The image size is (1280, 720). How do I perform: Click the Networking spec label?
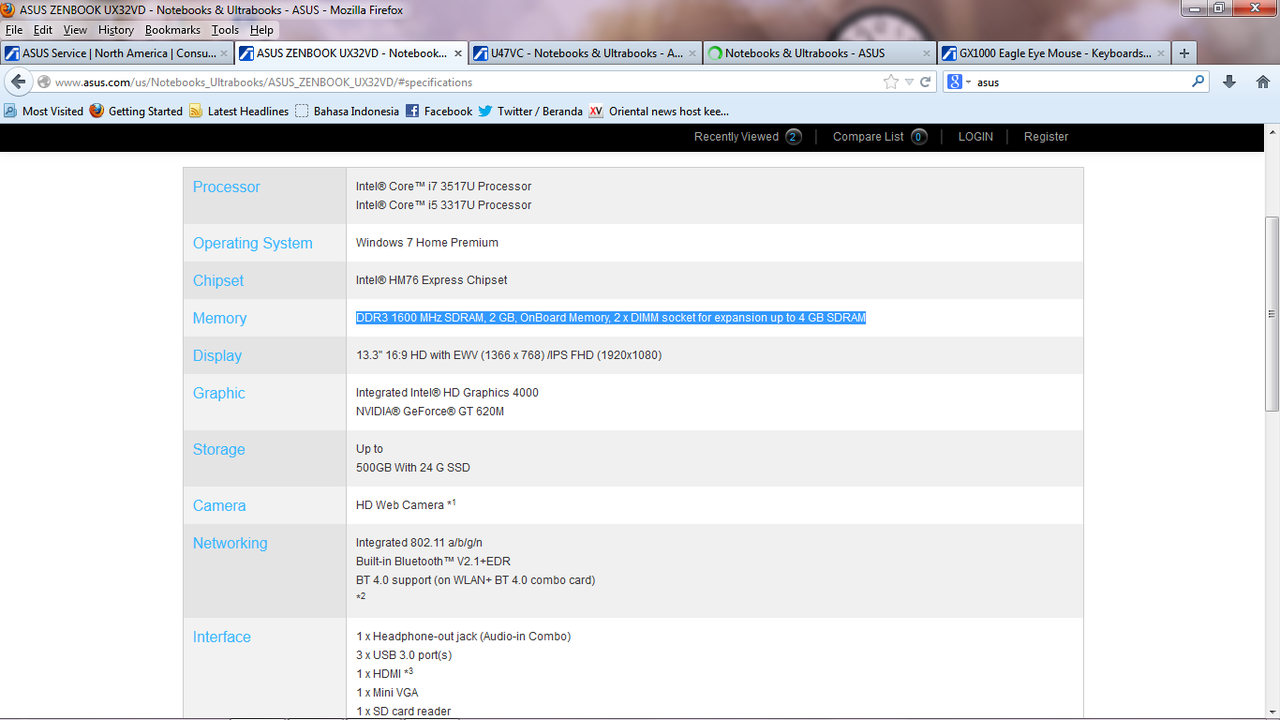pyautogui.click(x=230, y=543)
